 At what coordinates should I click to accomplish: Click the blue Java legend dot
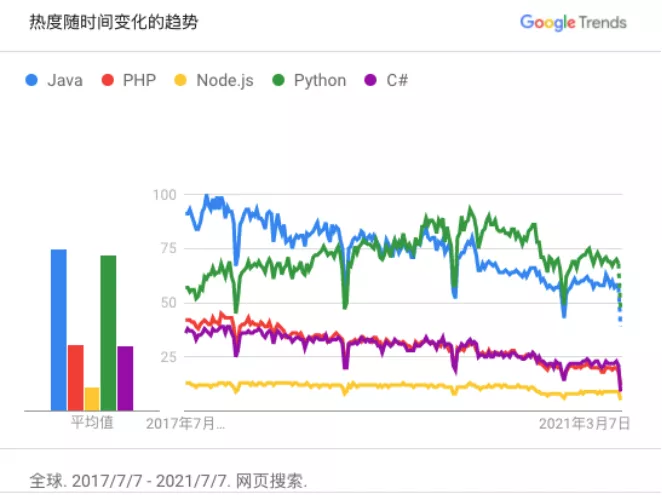pos(32,80)
